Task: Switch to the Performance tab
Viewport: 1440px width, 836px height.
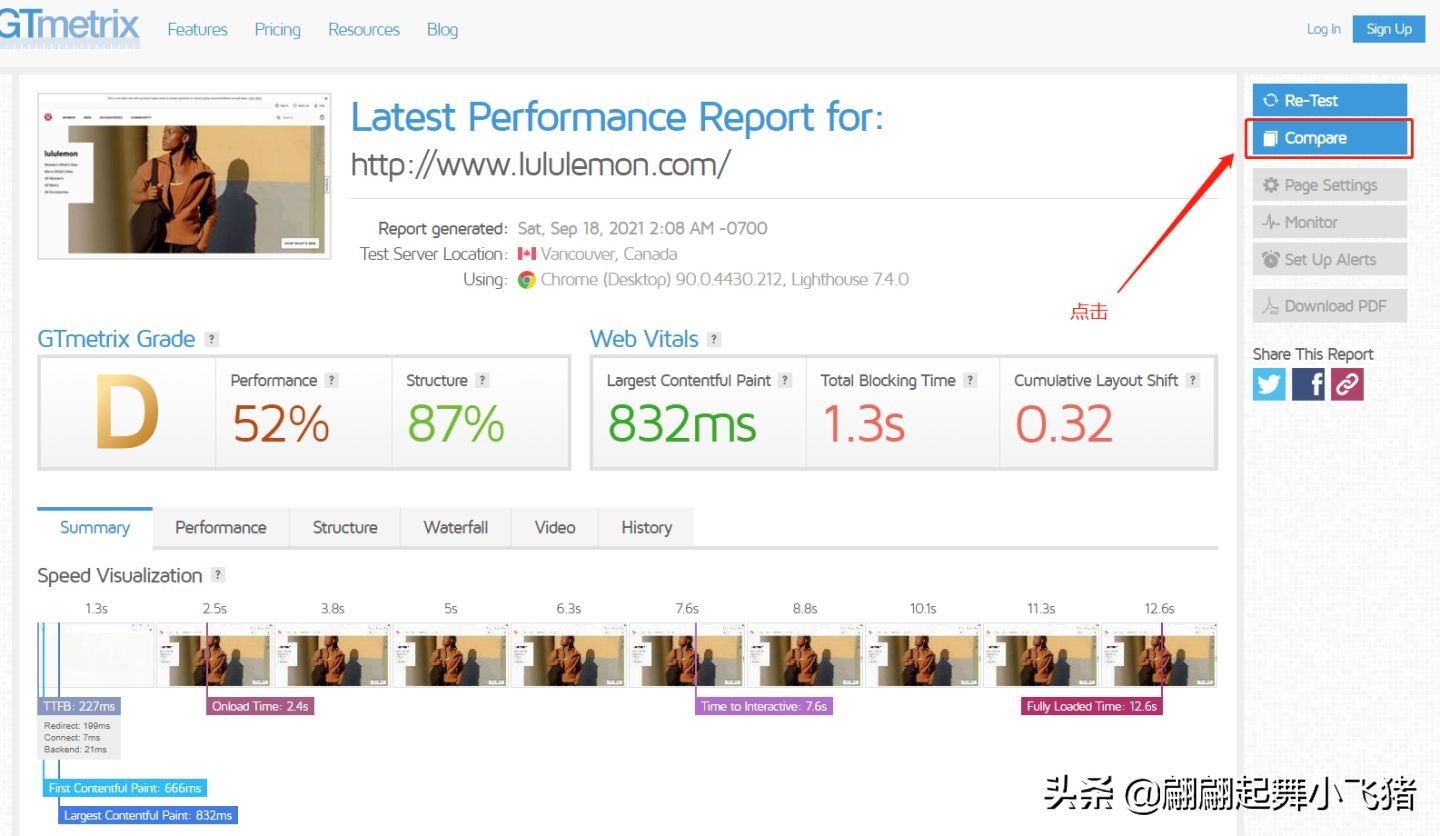Action: (x=221, y=528)
